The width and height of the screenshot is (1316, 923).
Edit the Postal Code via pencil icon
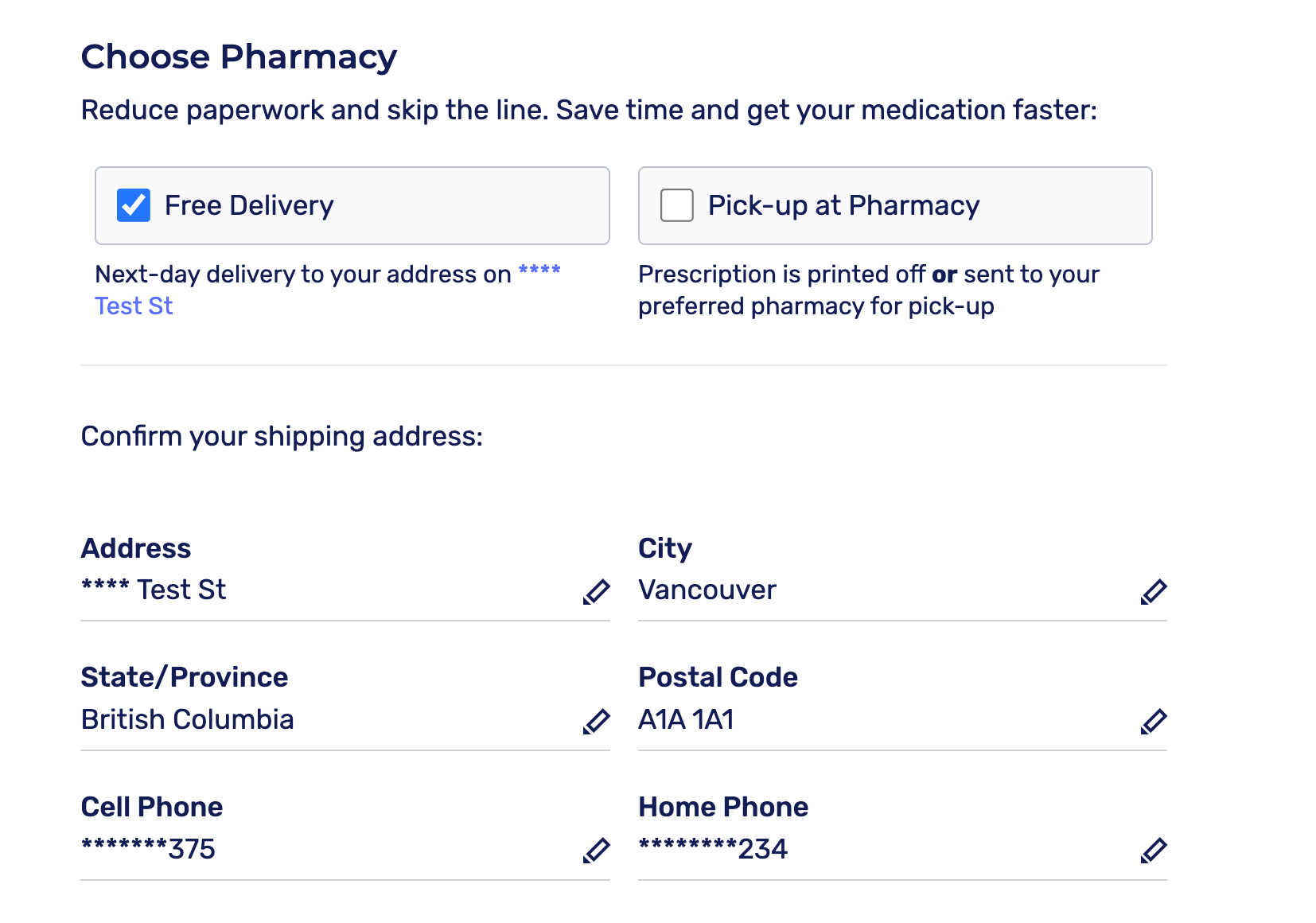click(1153, 722)
